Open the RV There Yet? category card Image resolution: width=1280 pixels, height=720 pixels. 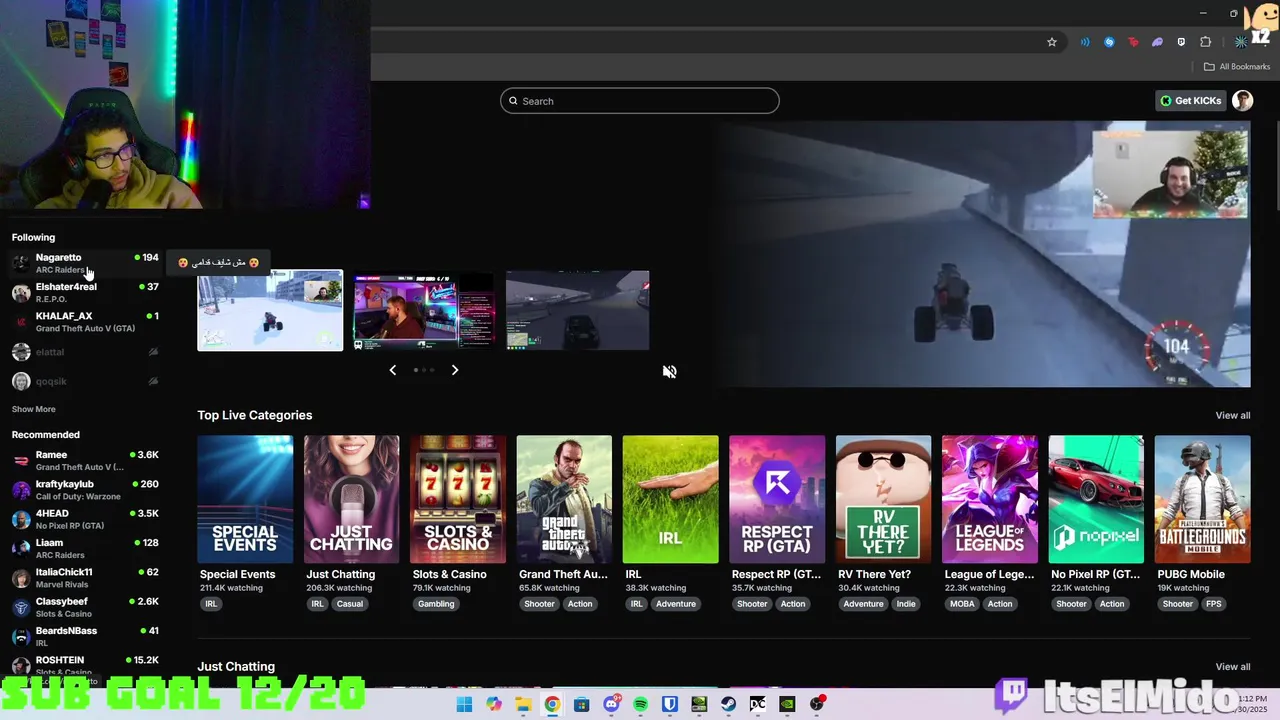point(883,499)
